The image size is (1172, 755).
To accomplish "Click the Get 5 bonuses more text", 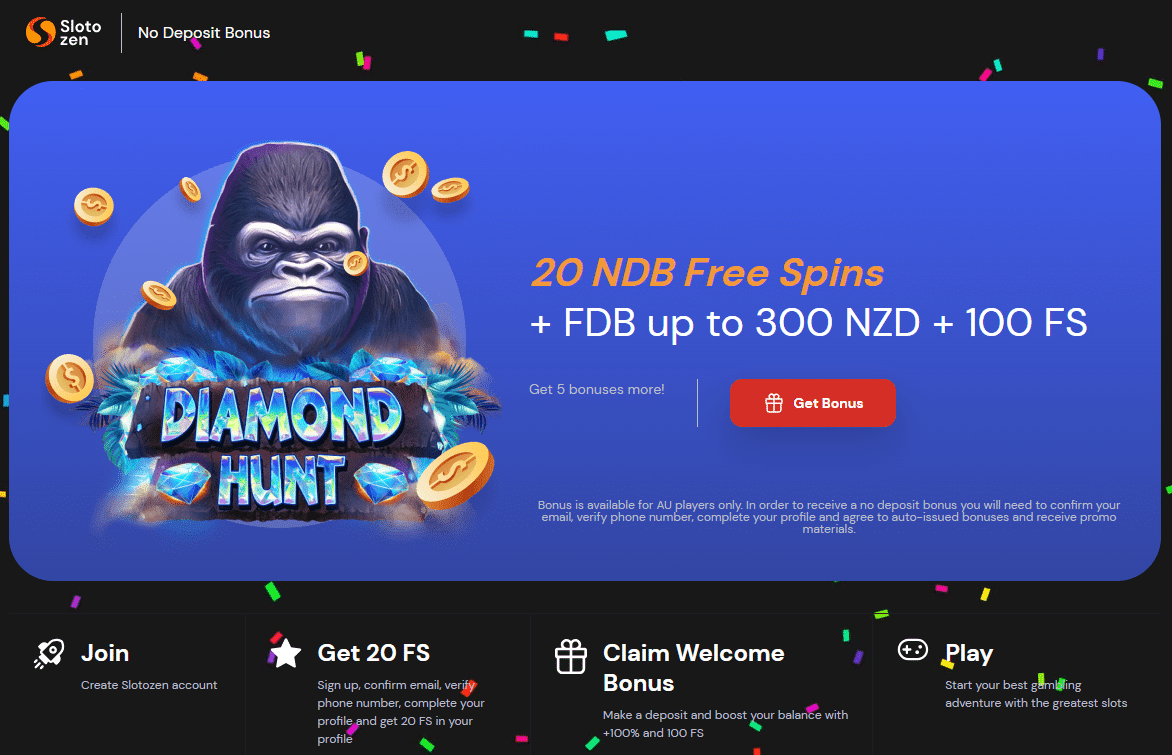I will coord(596,389).
